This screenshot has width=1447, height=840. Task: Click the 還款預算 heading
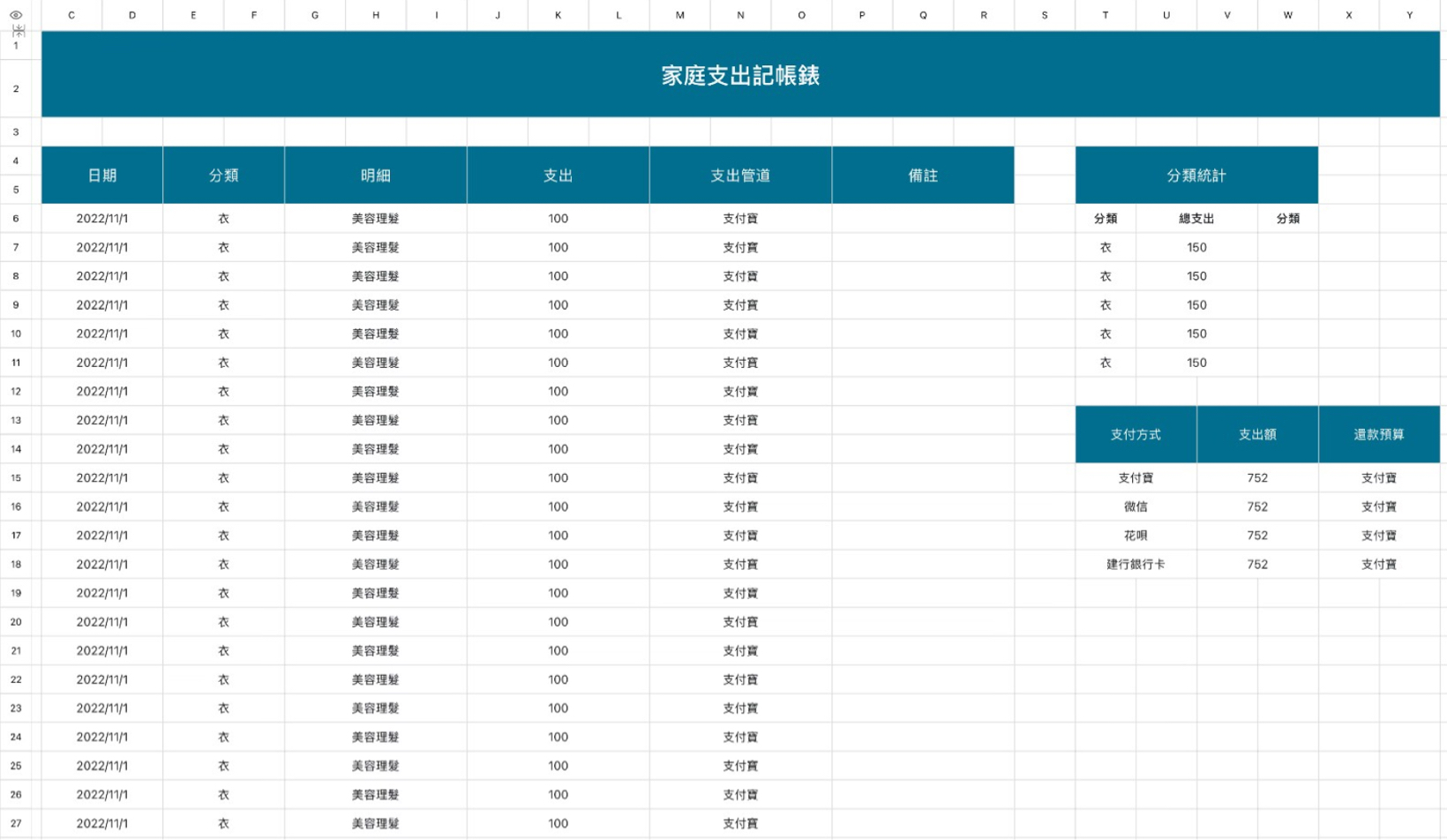point(1379,434)
